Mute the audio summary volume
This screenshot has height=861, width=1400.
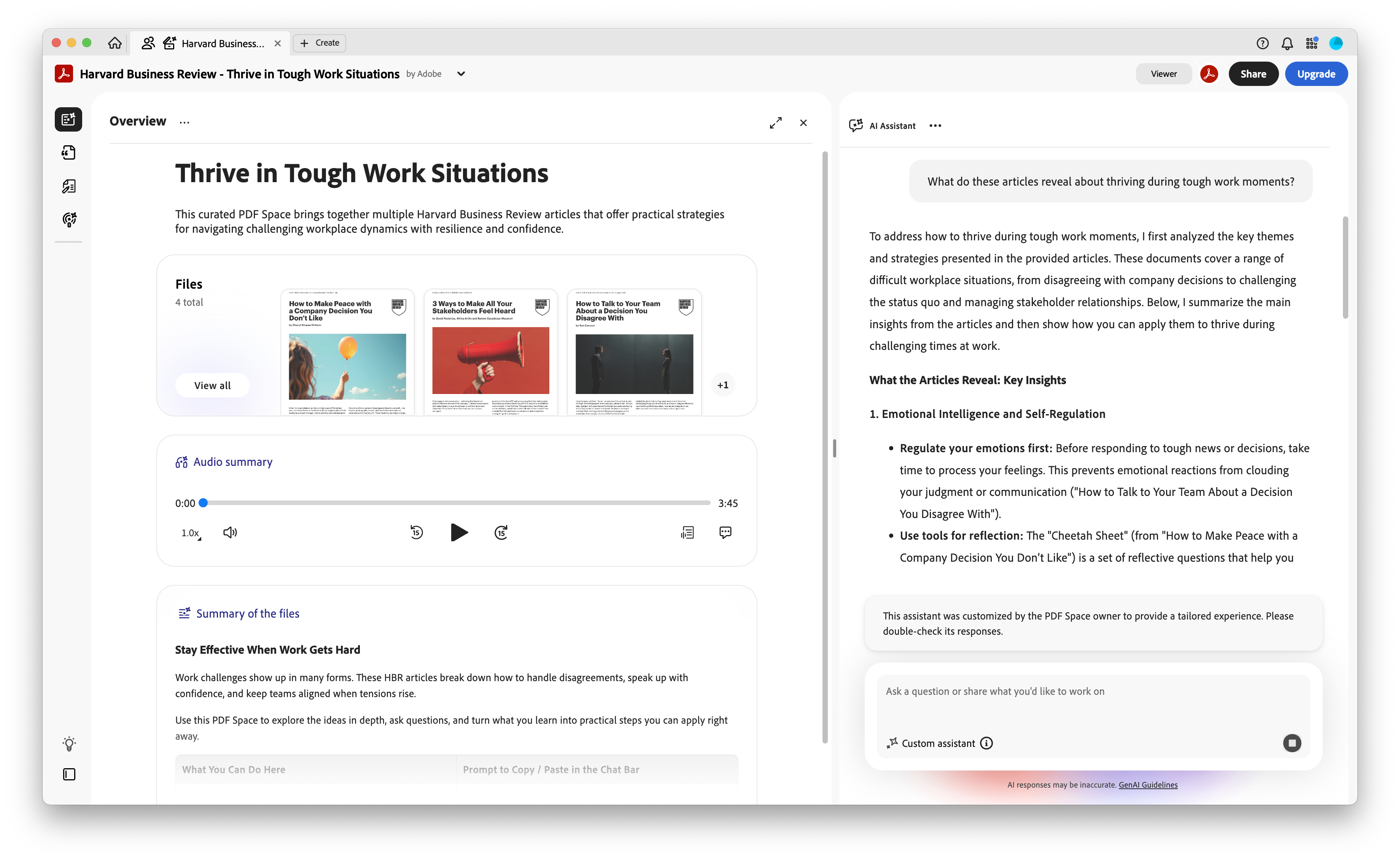(x=229, y=533)
